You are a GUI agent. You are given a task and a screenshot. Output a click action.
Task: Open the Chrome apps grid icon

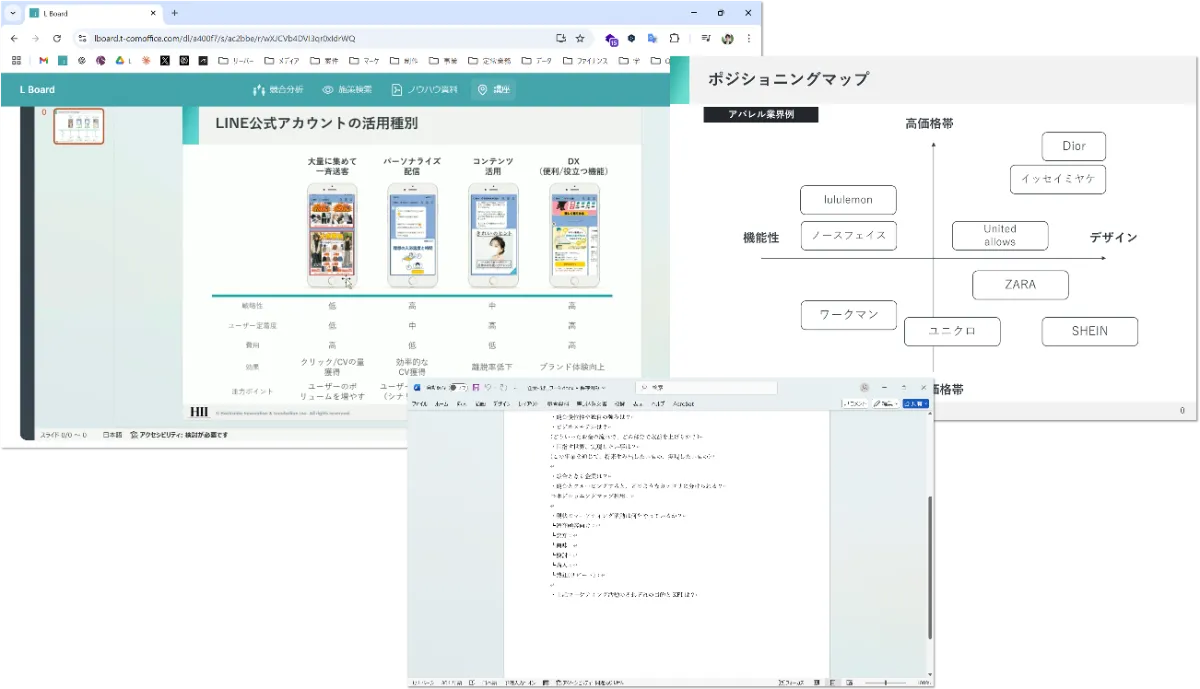click(x=16, y=61)
